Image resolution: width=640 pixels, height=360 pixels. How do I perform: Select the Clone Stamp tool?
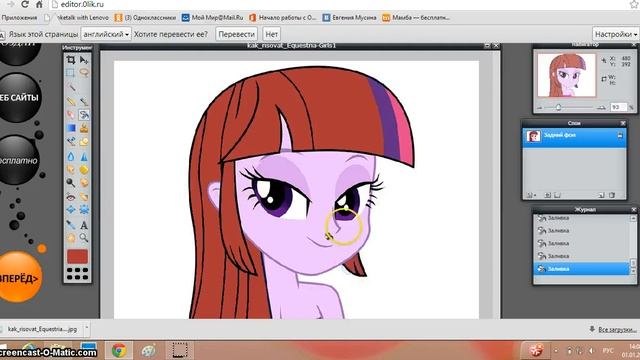(84, 128)
